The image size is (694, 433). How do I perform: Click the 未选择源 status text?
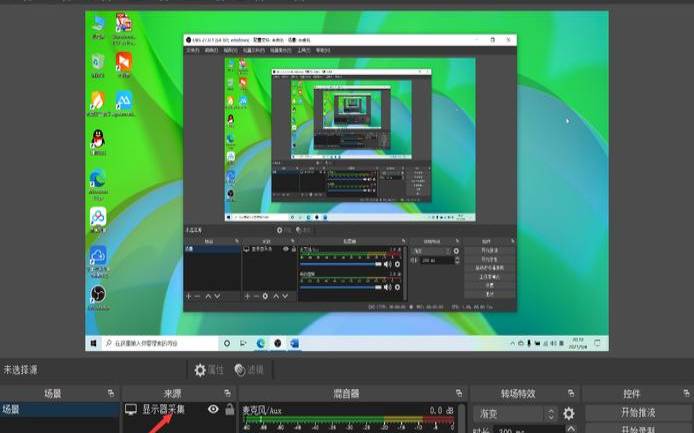coord(20,370)
